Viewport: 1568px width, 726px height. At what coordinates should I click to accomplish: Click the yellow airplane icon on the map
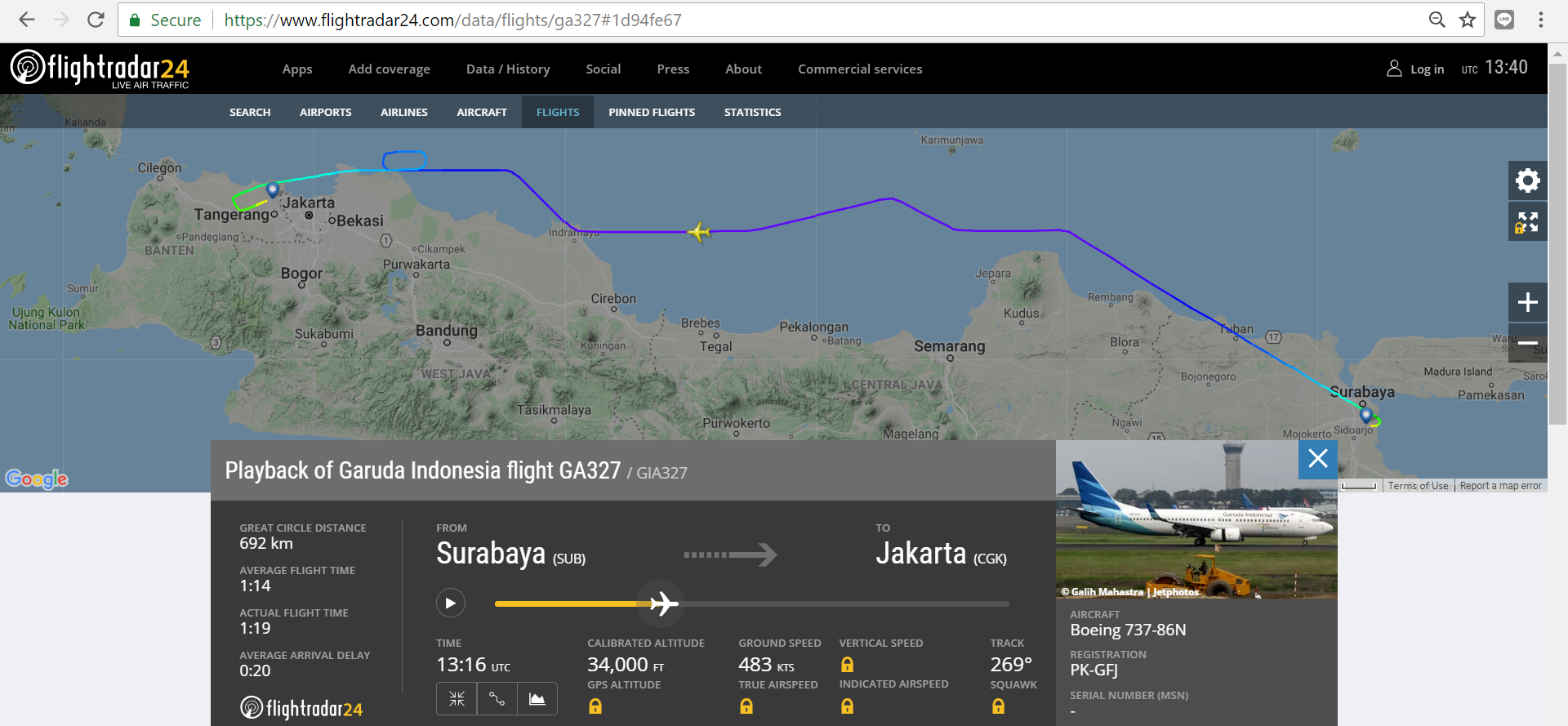[x=699, y=232]
